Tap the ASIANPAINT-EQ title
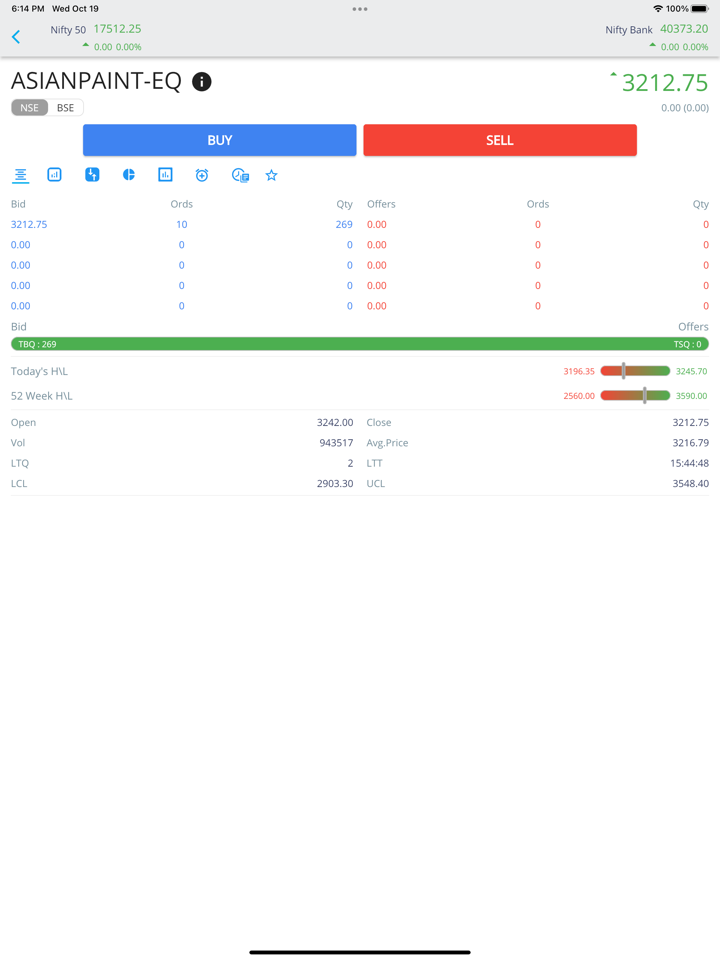 pyautogui.click(x=96, y=81)
